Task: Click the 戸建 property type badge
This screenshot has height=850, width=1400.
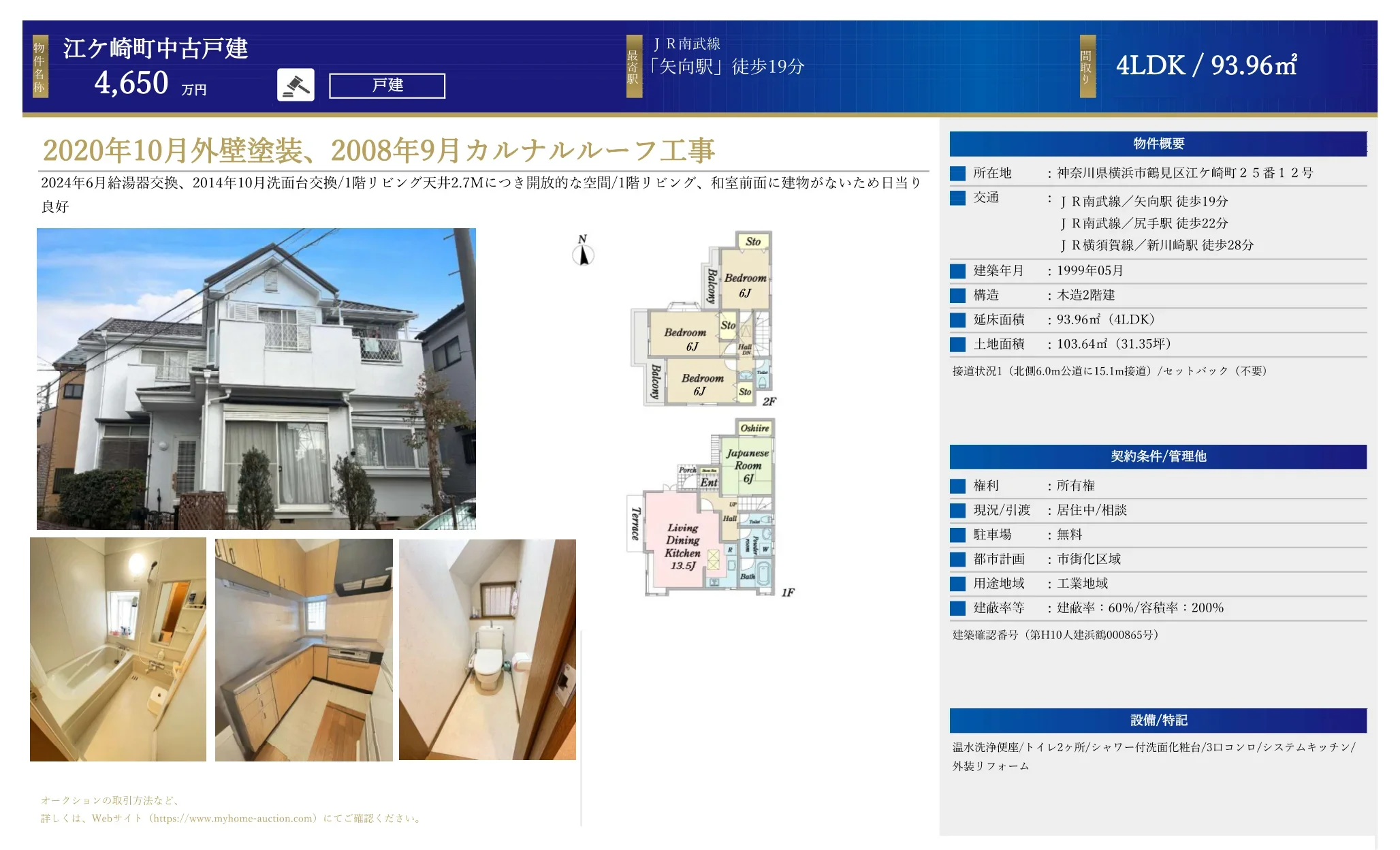Action: (387, 86)
